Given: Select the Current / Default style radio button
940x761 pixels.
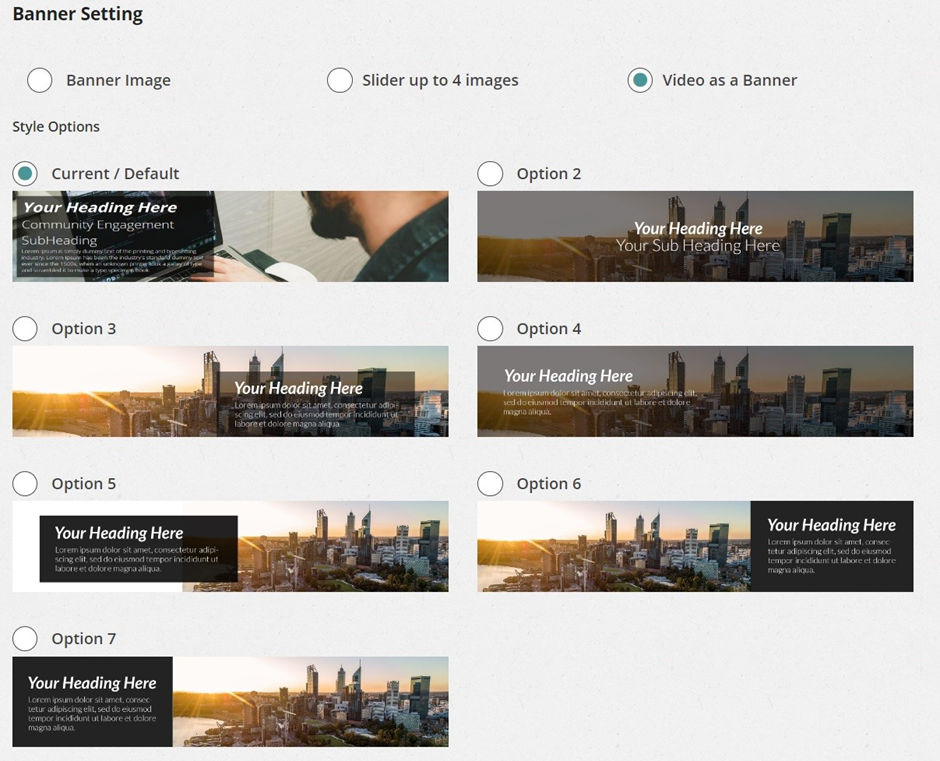Looking at the screenshot, I should point(25,174).
